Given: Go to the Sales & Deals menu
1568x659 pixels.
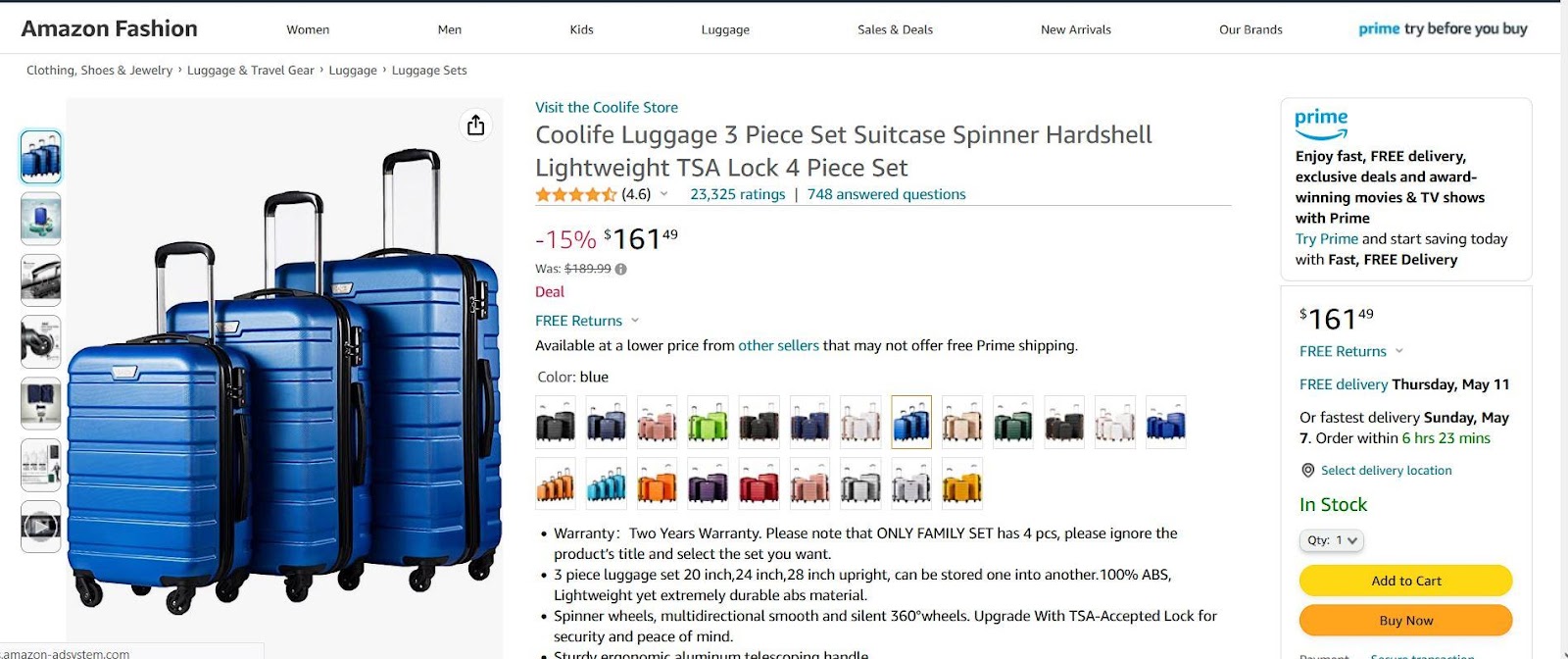Looking at the screenshot, I should coord(895,29).
